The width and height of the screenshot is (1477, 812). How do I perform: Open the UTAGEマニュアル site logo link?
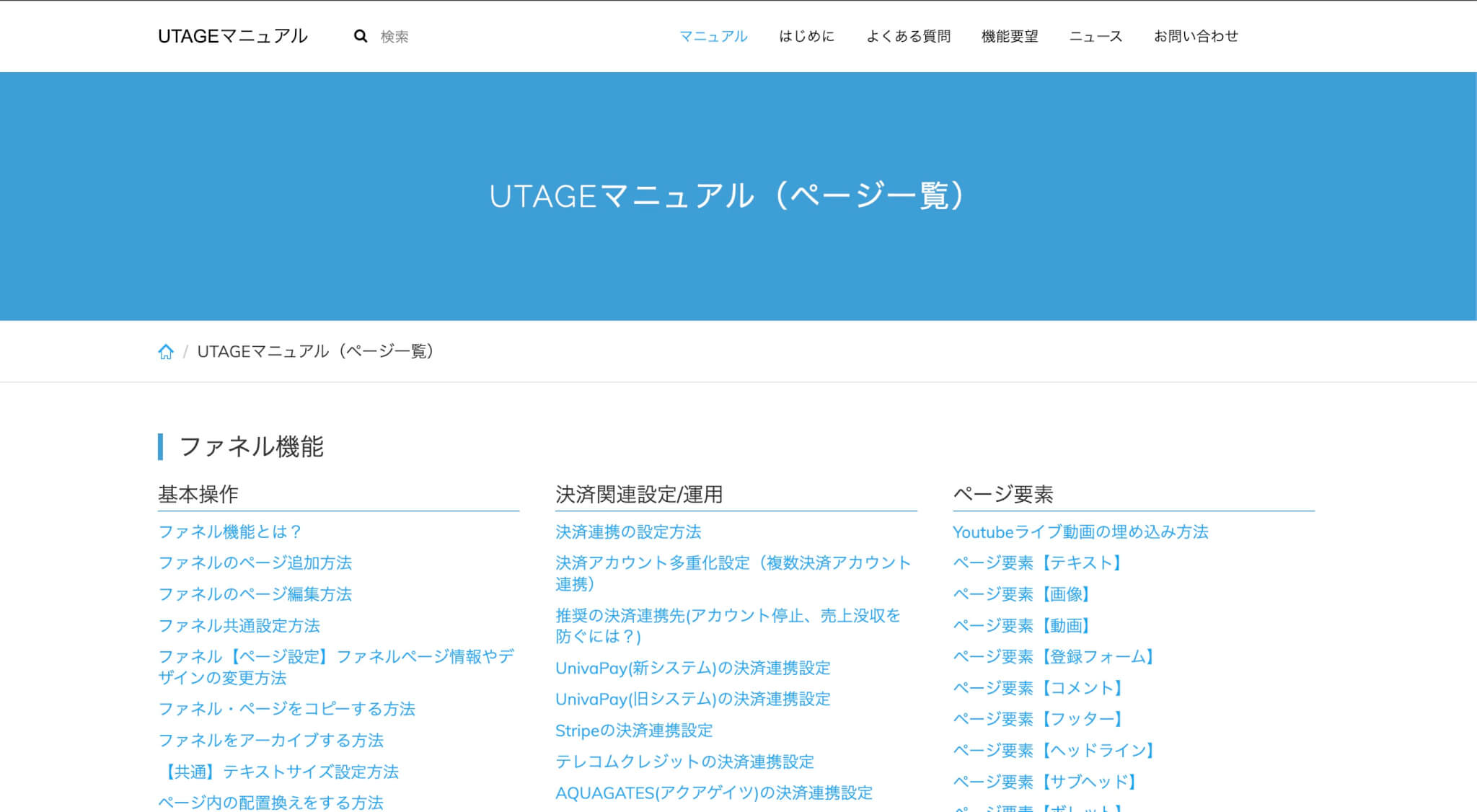point(233,36)
